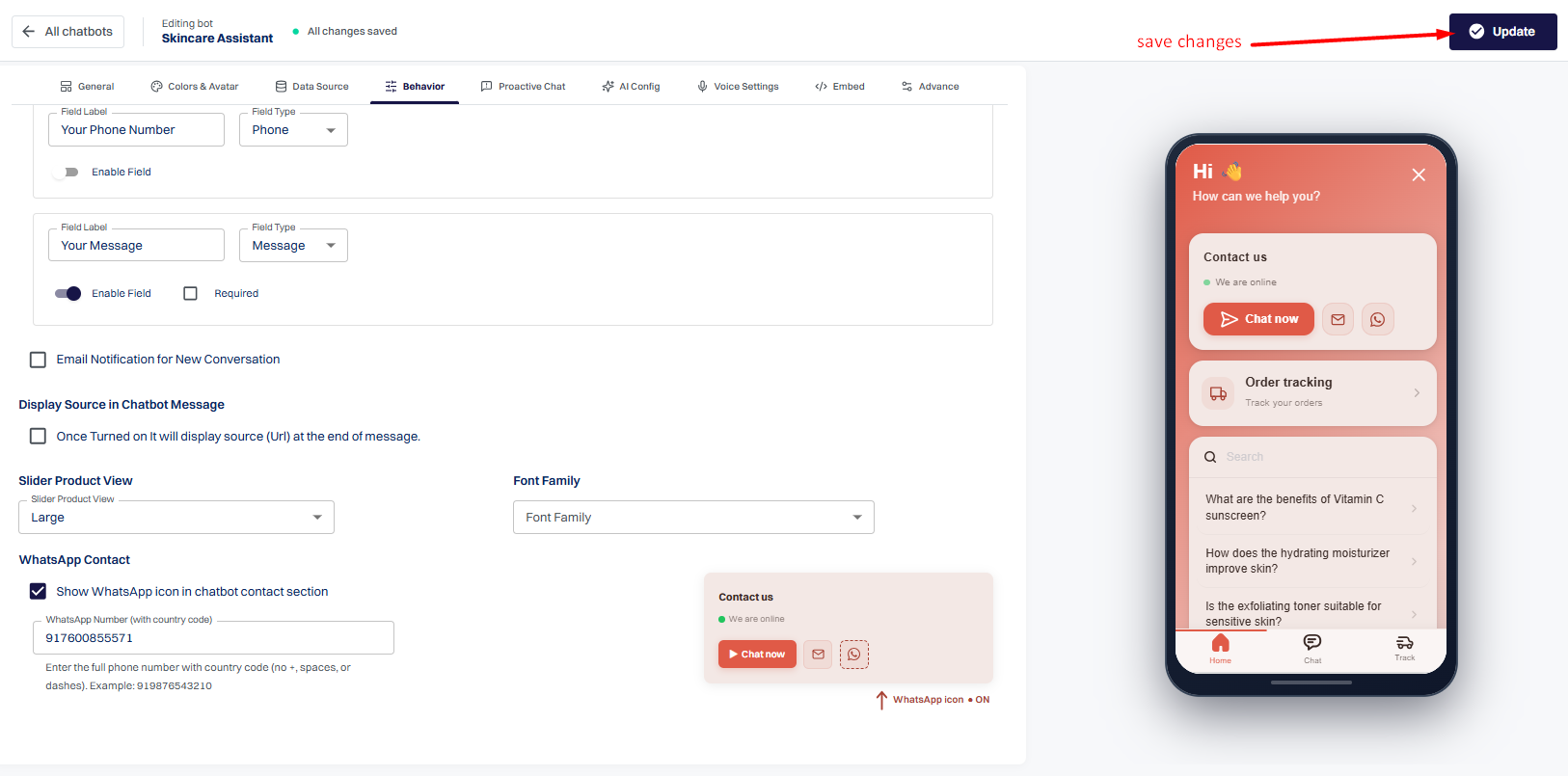Enable the Your Phone Number field toggle
The width and height of the screenshot is (1568, 776).
[x=67, y=173]
